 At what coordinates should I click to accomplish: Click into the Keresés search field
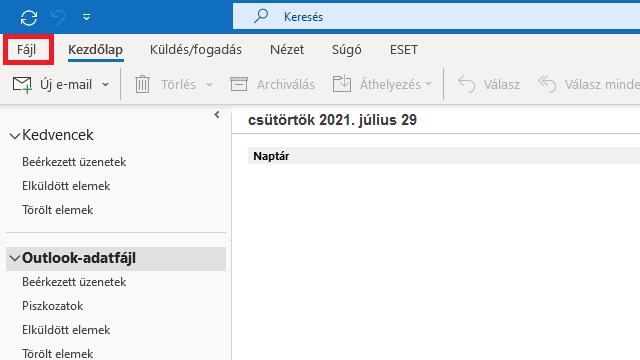point(437,17)
